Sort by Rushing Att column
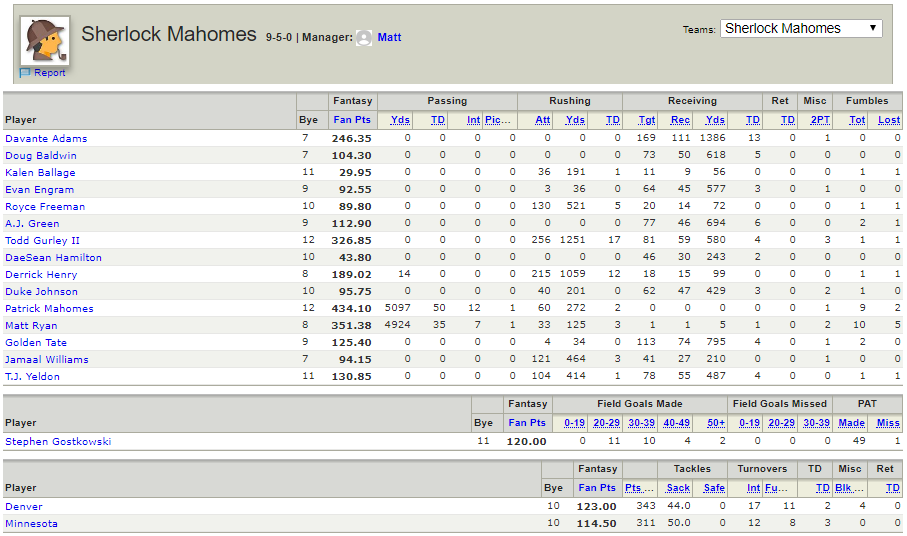 543,120
